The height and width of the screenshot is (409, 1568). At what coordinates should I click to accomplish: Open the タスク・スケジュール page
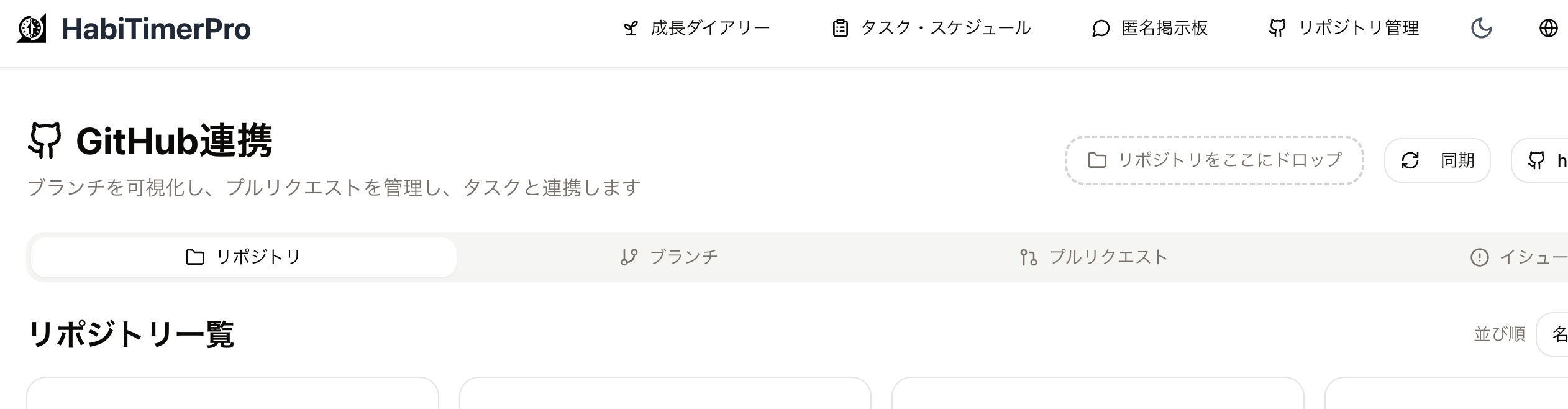945,28
